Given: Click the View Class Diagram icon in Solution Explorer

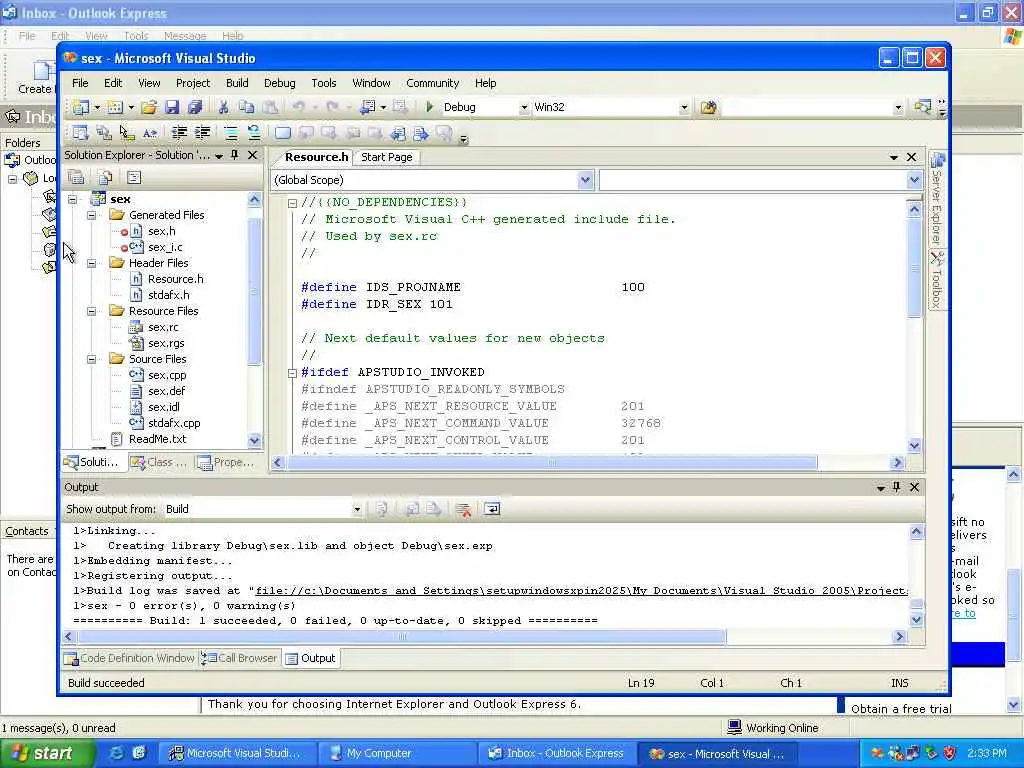Looking at the screenshot, I should [134, 177].
